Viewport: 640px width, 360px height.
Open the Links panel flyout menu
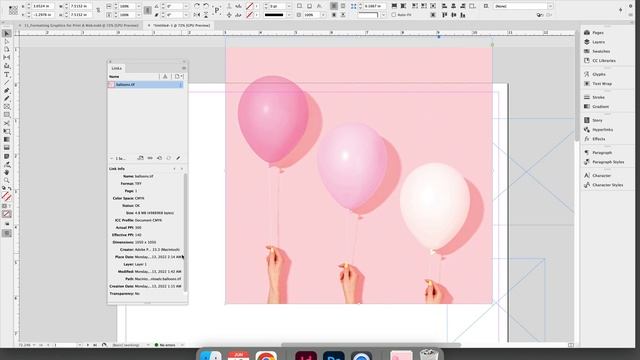[x=184, y=68]
